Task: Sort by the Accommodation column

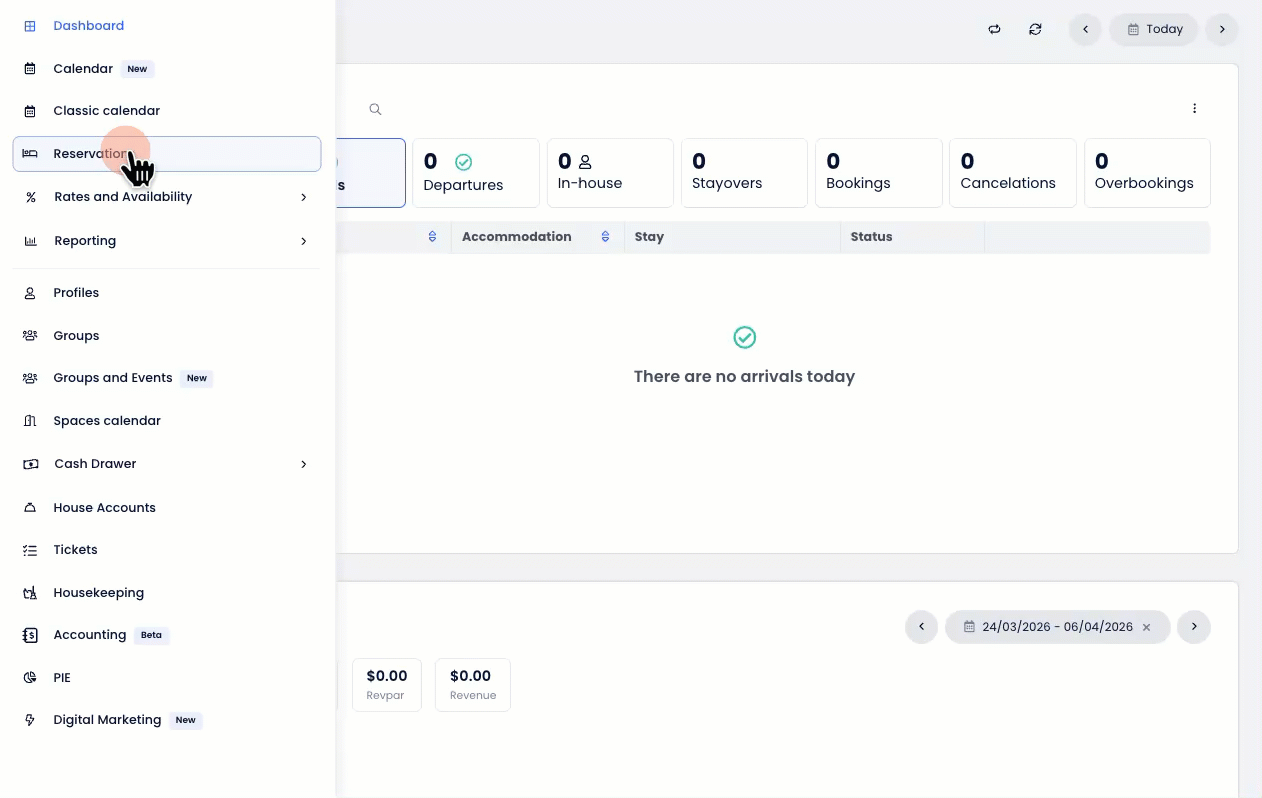Action: coord(605,237)
